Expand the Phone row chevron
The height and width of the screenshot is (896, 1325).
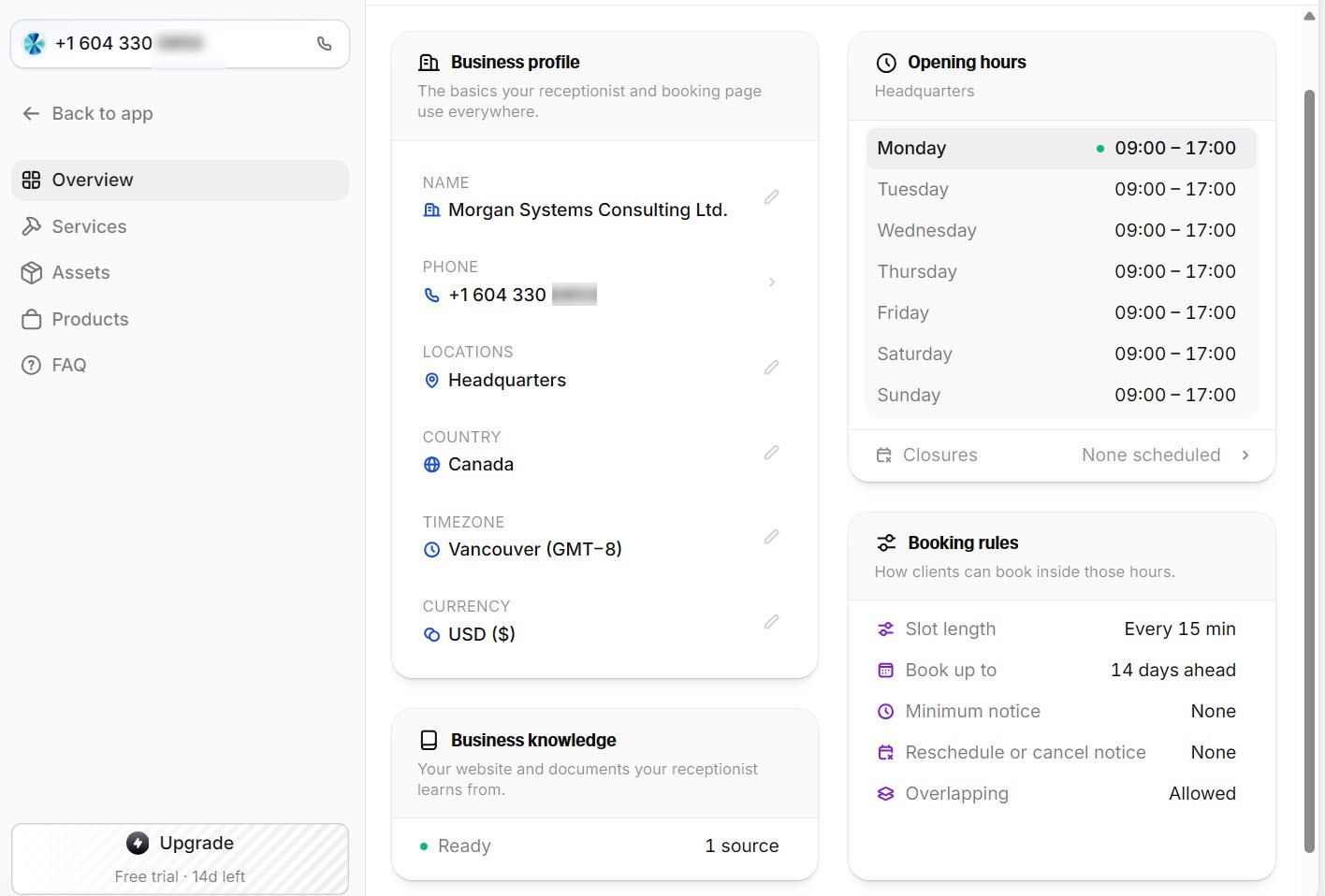click(771, 282)
